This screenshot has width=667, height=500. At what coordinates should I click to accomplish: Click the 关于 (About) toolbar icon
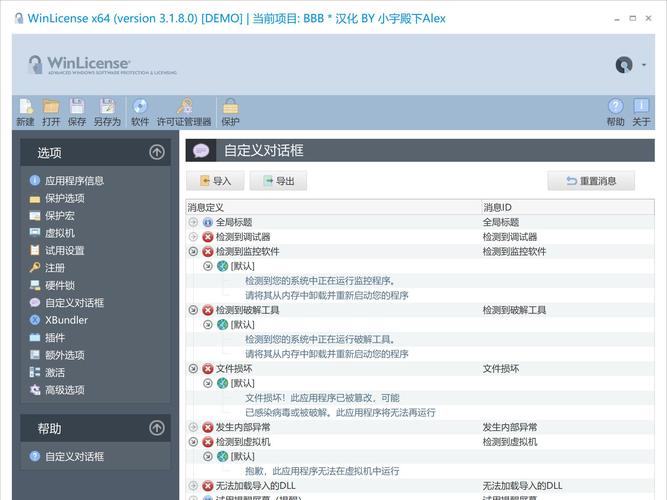click(x=641, y=108)
